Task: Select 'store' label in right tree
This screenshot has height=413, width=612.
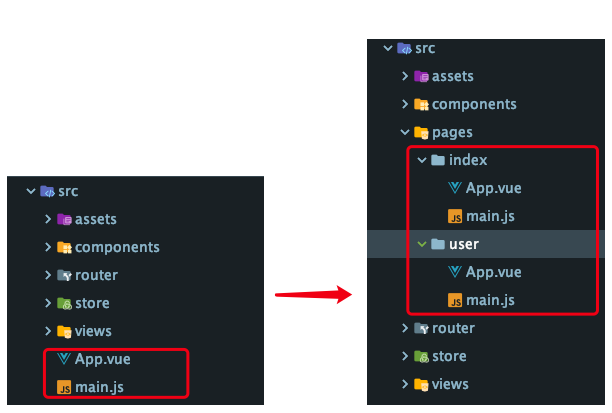Action: 449,356
